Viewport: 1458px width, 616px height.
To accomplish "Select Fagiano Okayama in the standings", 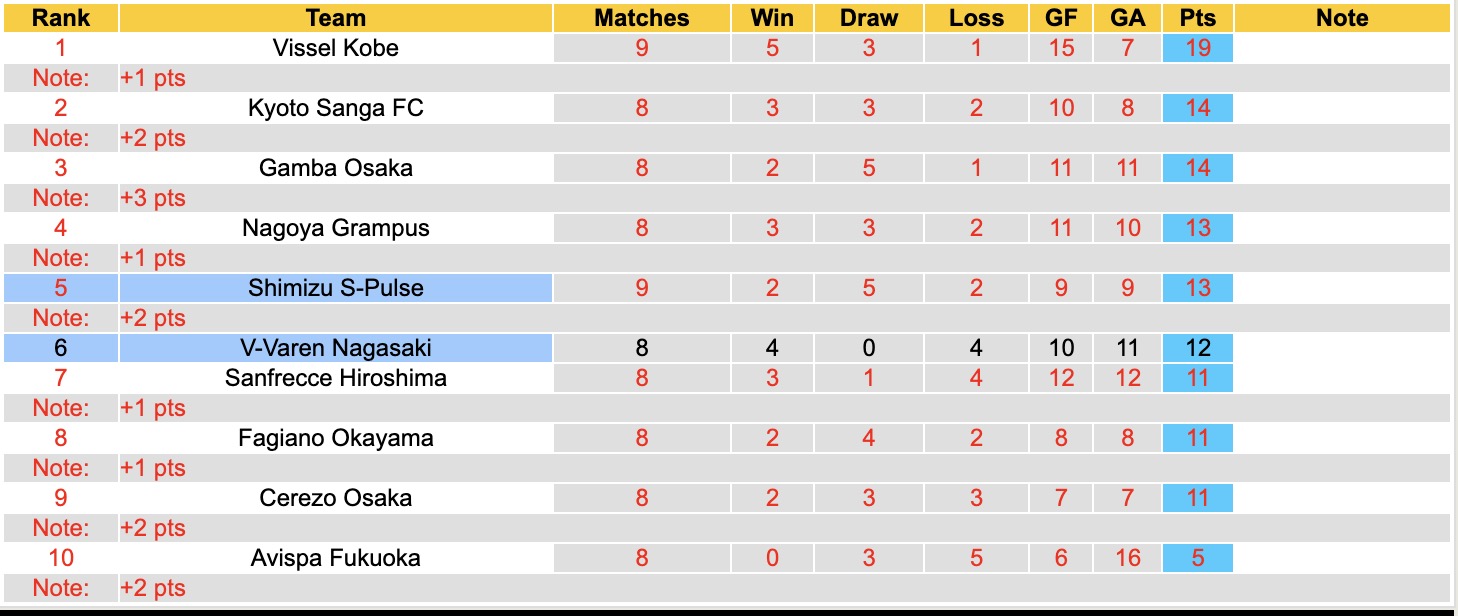I will (335, 438).
